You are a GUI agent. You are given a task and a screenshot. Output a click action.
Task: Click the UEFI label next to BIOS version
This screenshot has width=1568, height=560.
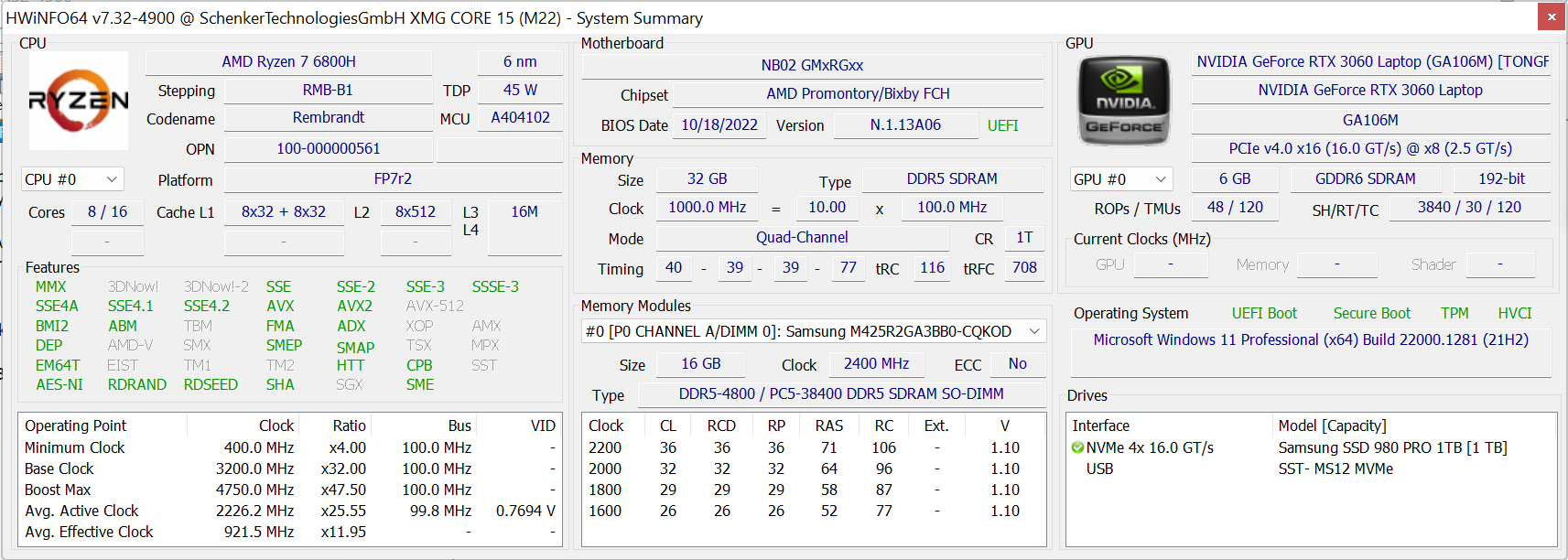(1002, 125)
